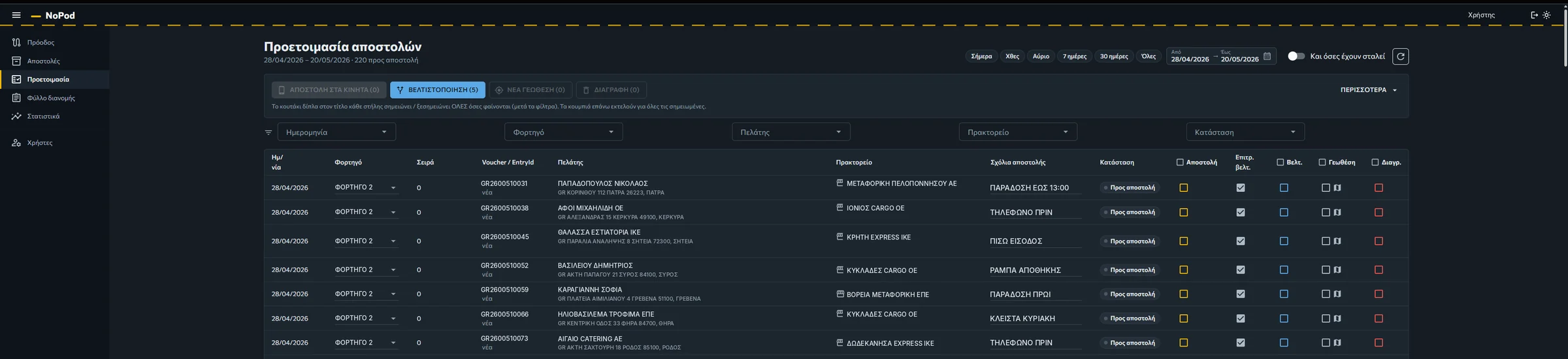Open the hamburger navigation menu

point(16,15)
